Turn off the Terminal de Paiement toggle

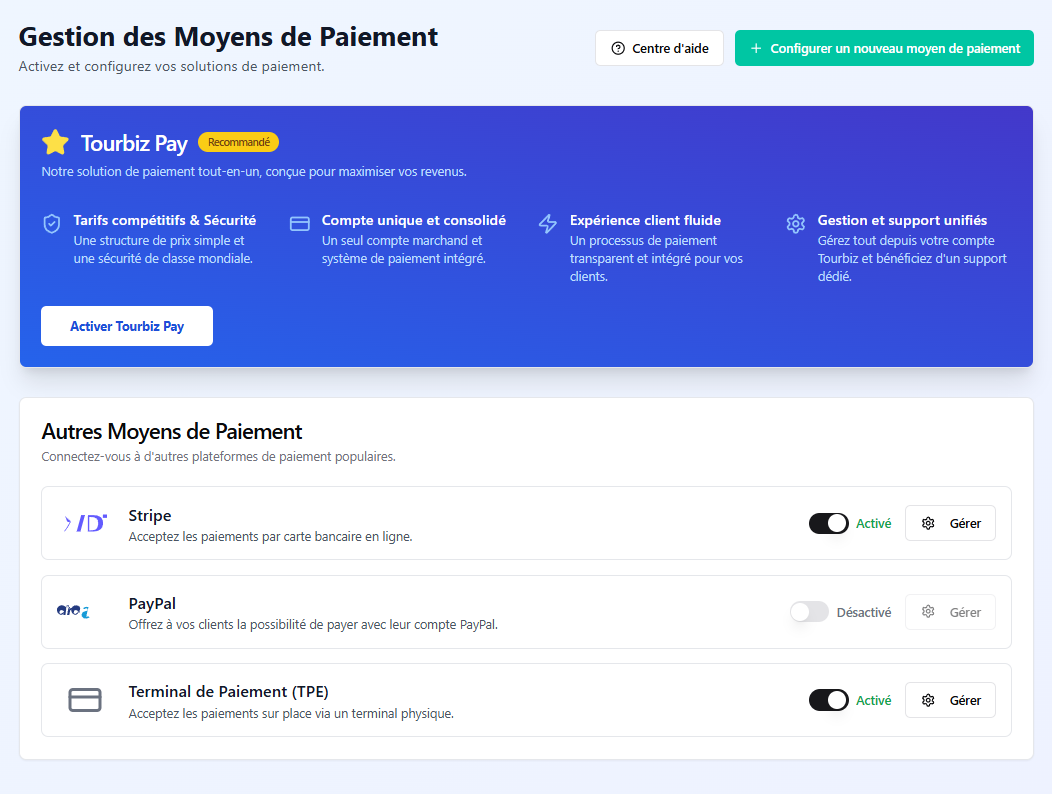[x=828, y=700]
